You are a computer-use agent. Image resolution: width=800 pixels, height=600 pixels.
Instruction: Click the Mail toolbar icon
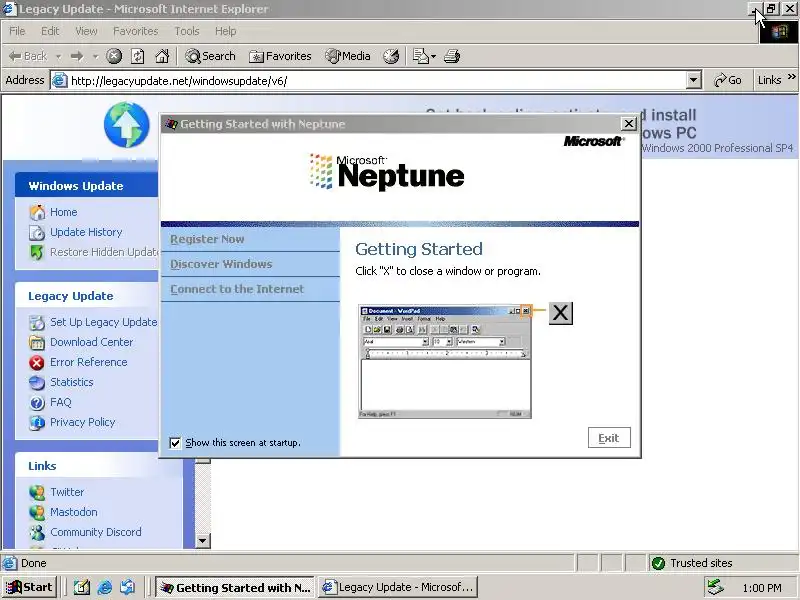pos(421,56)
